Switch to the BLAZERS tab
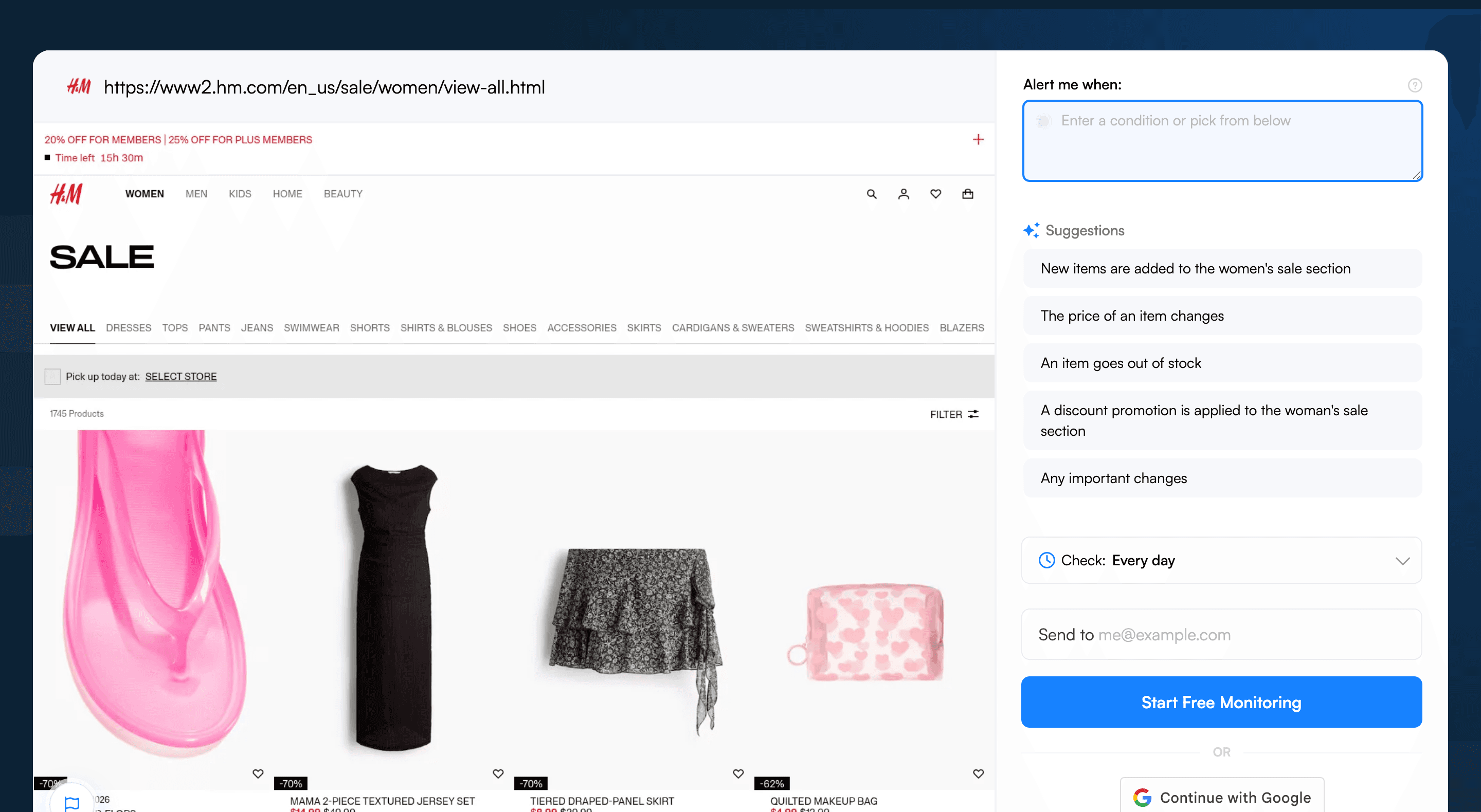Viewport: 1481px width, 812px height. pos(961,328)
